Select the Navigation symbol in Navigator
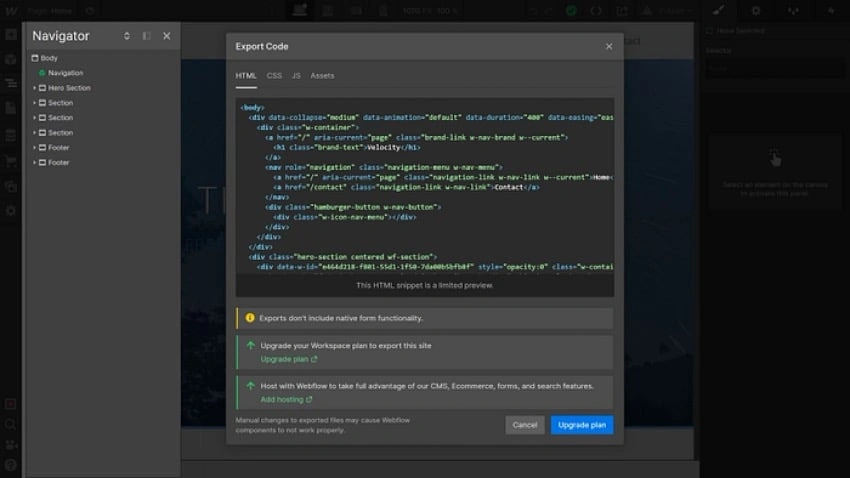 pos(65,73)
